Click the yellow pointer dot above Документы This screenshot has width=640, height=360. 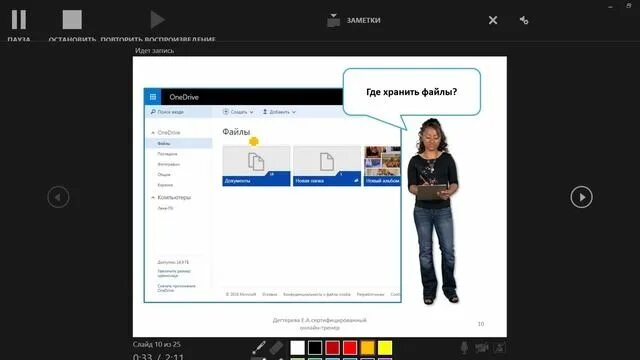click(253, 142)
